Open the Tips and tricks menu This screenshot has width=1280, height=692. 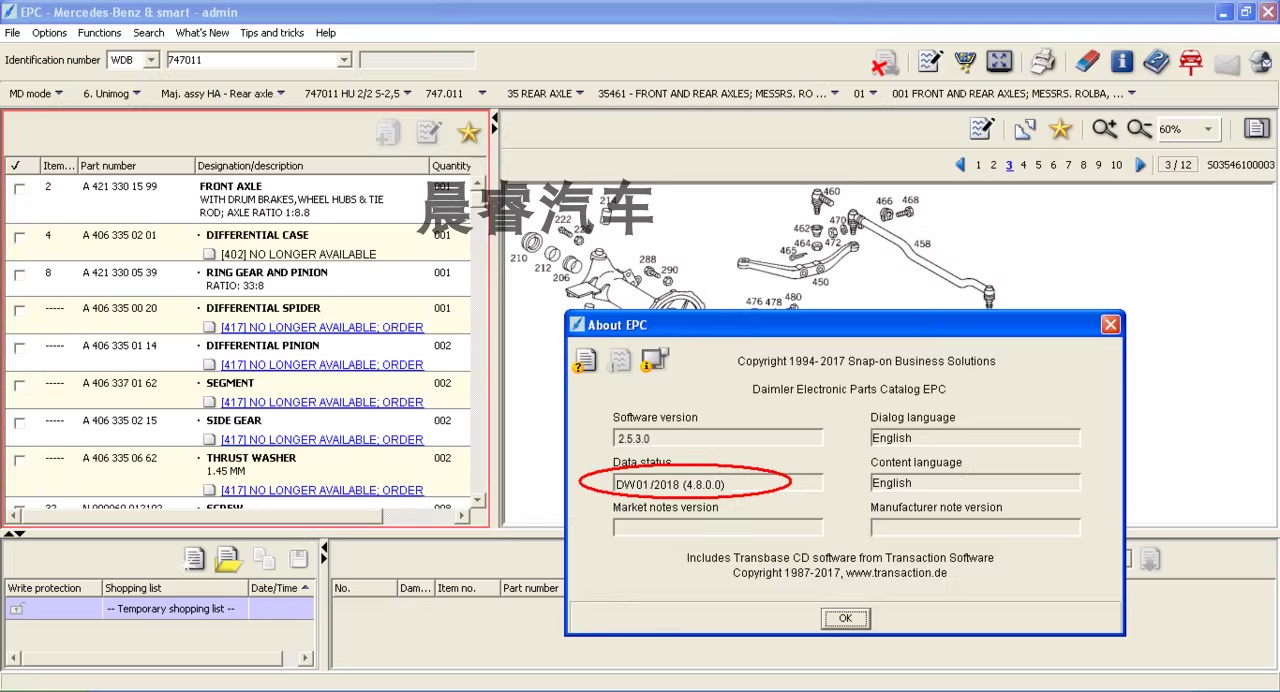272,33
